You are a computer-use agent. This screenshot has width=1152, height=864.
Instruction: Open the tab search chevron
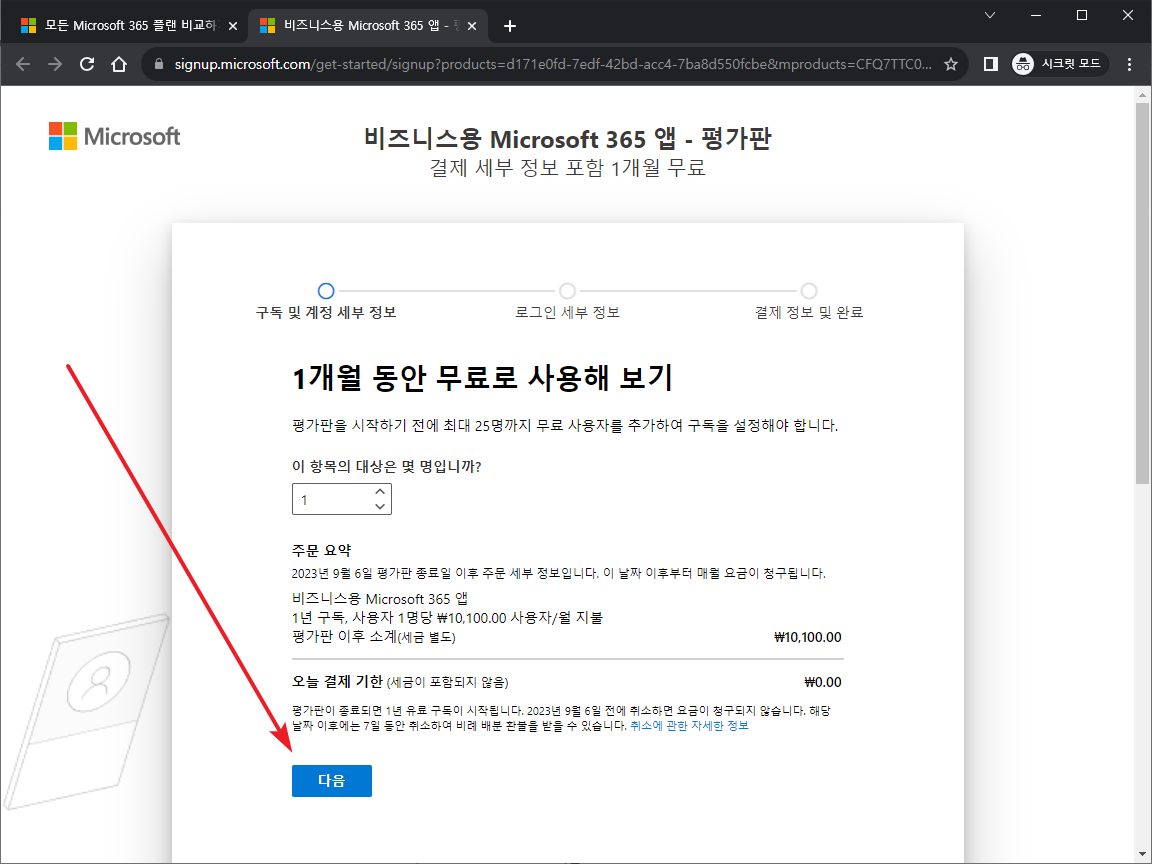click(x=990, y=15)
